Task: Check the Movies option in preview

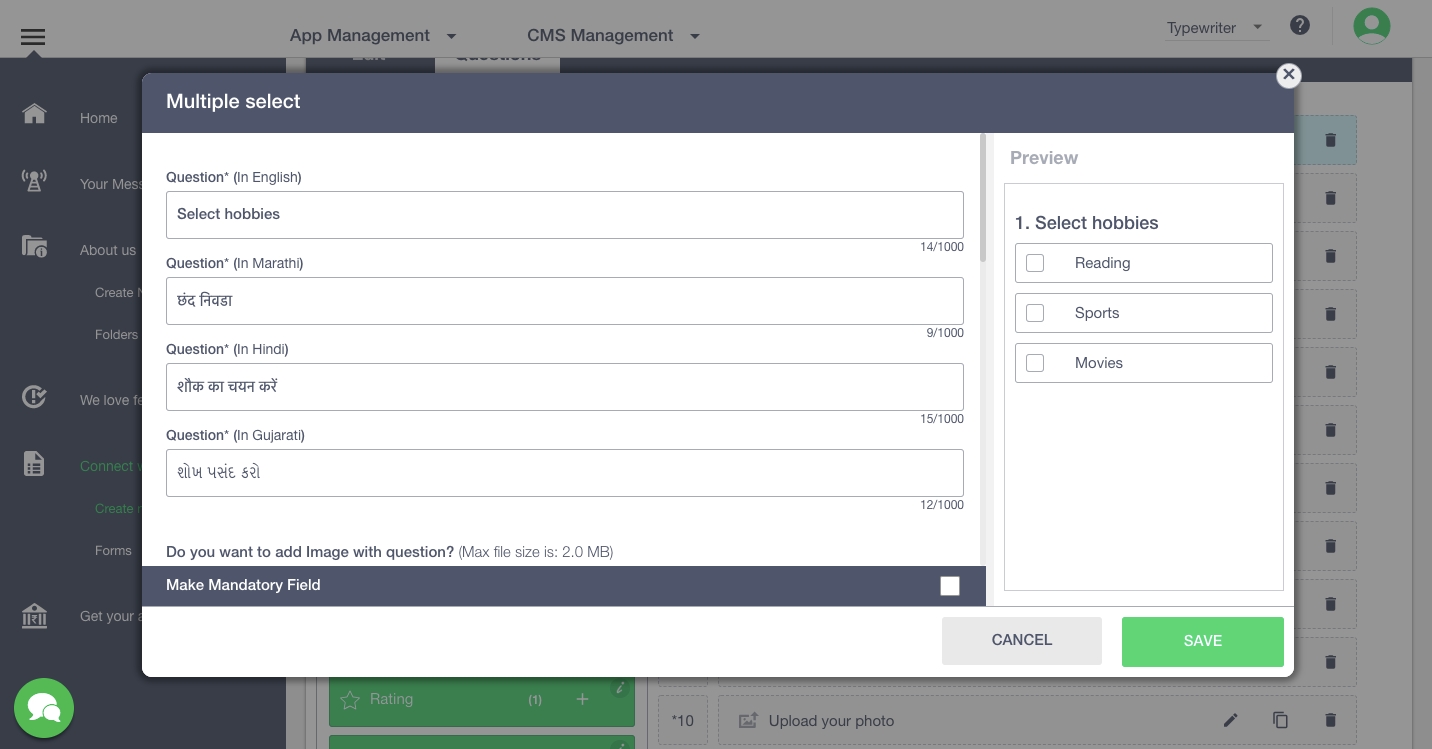Action: (1035, 363)
